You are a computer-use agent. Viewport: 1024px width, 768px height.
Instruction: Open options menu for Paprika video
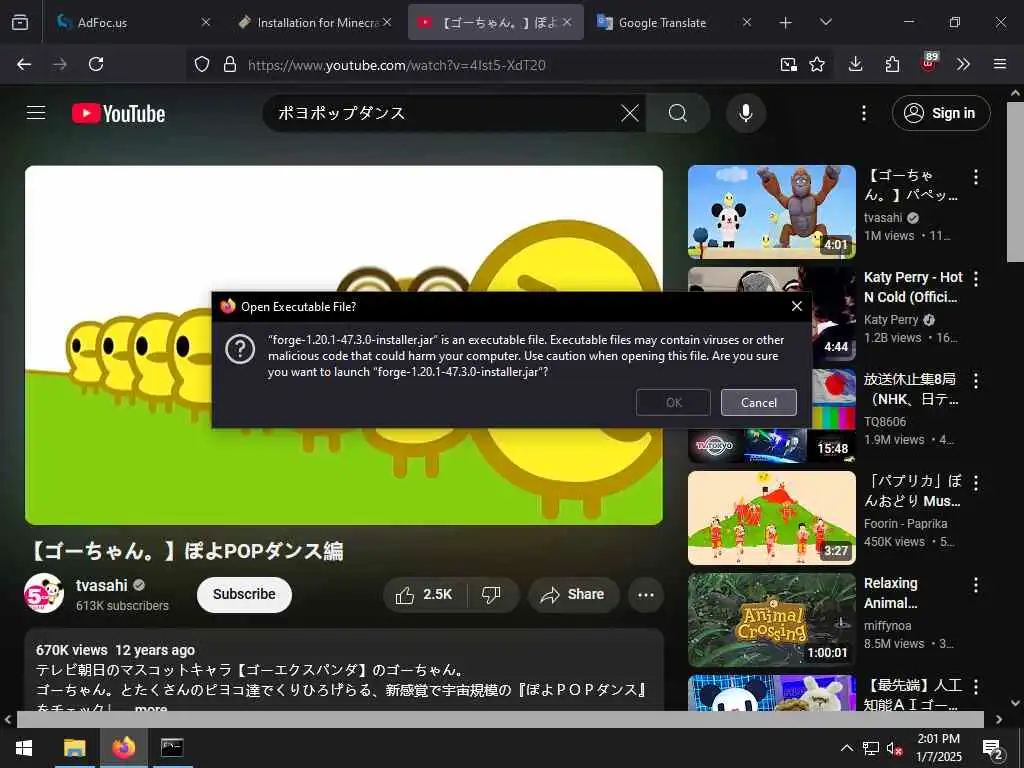976,483
